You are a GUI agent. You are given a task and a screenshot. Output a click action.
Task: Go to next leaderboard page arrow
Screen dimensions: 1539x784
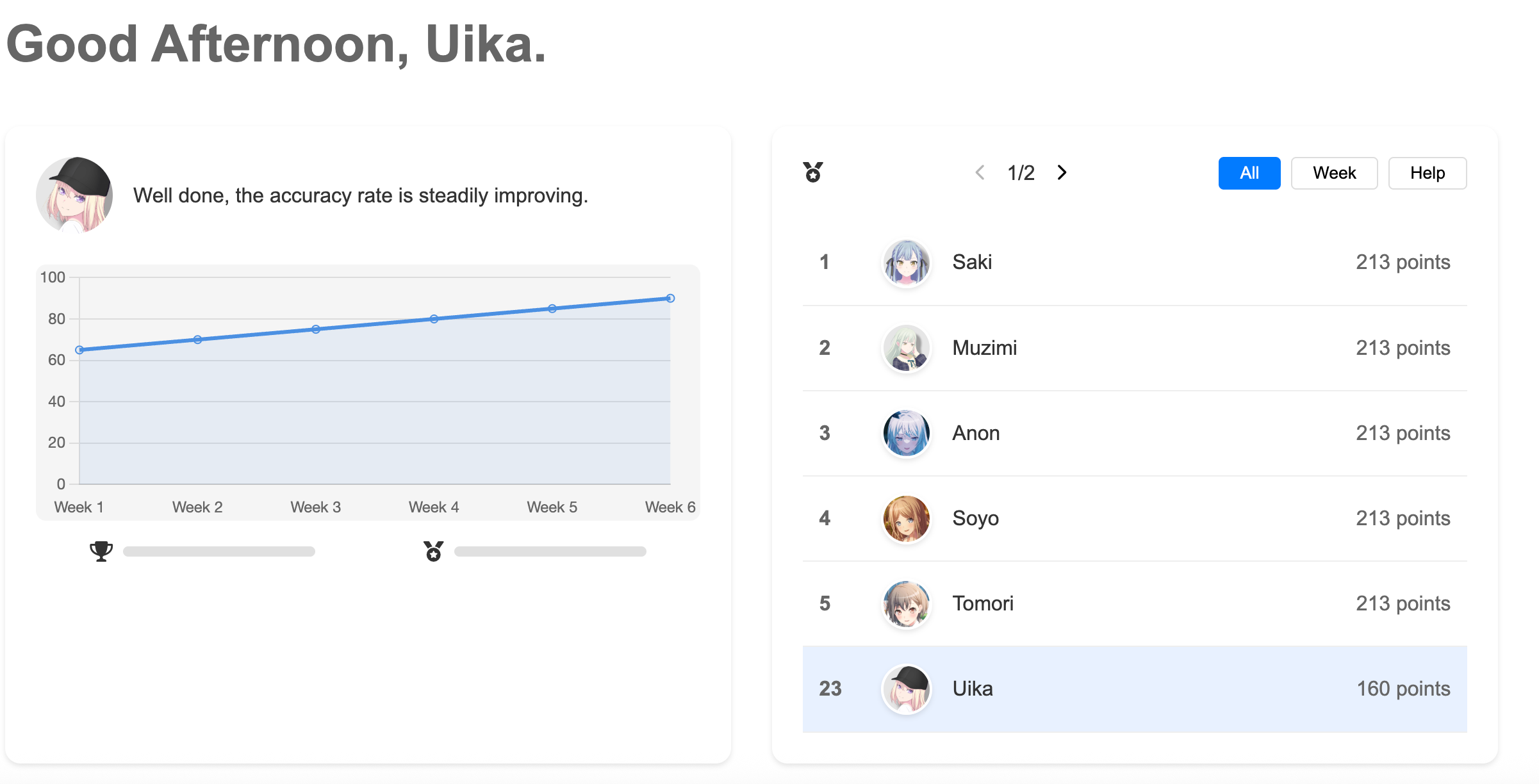coord(1062,172)
